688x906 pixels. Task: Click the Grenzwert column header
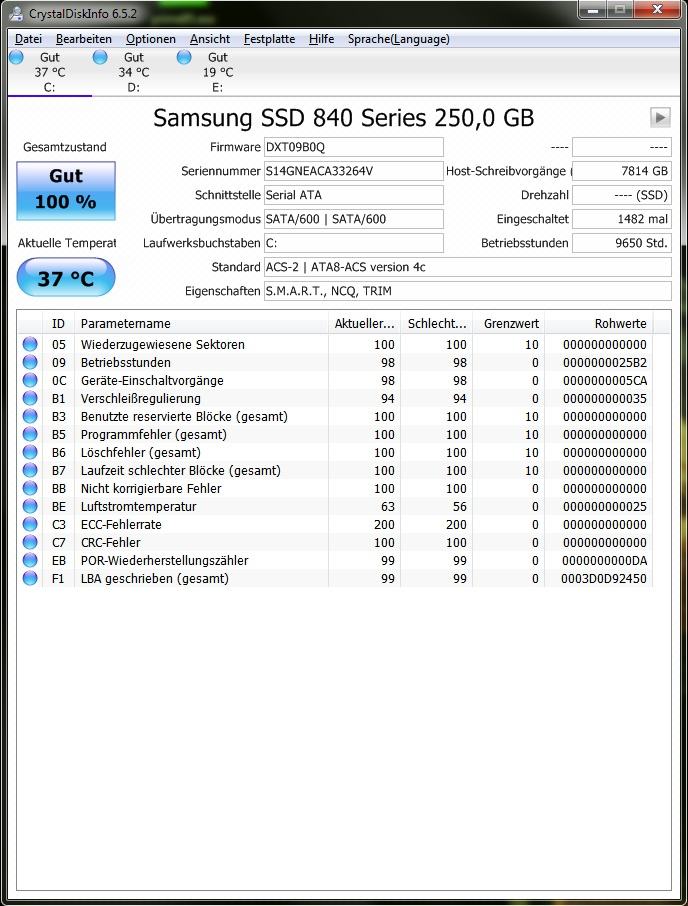(509, 324)
